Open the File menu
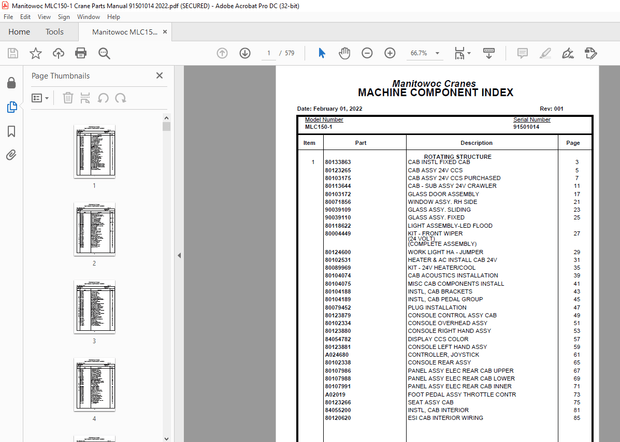The width and height of the screenshot is (620, 442). pos(8,17)
